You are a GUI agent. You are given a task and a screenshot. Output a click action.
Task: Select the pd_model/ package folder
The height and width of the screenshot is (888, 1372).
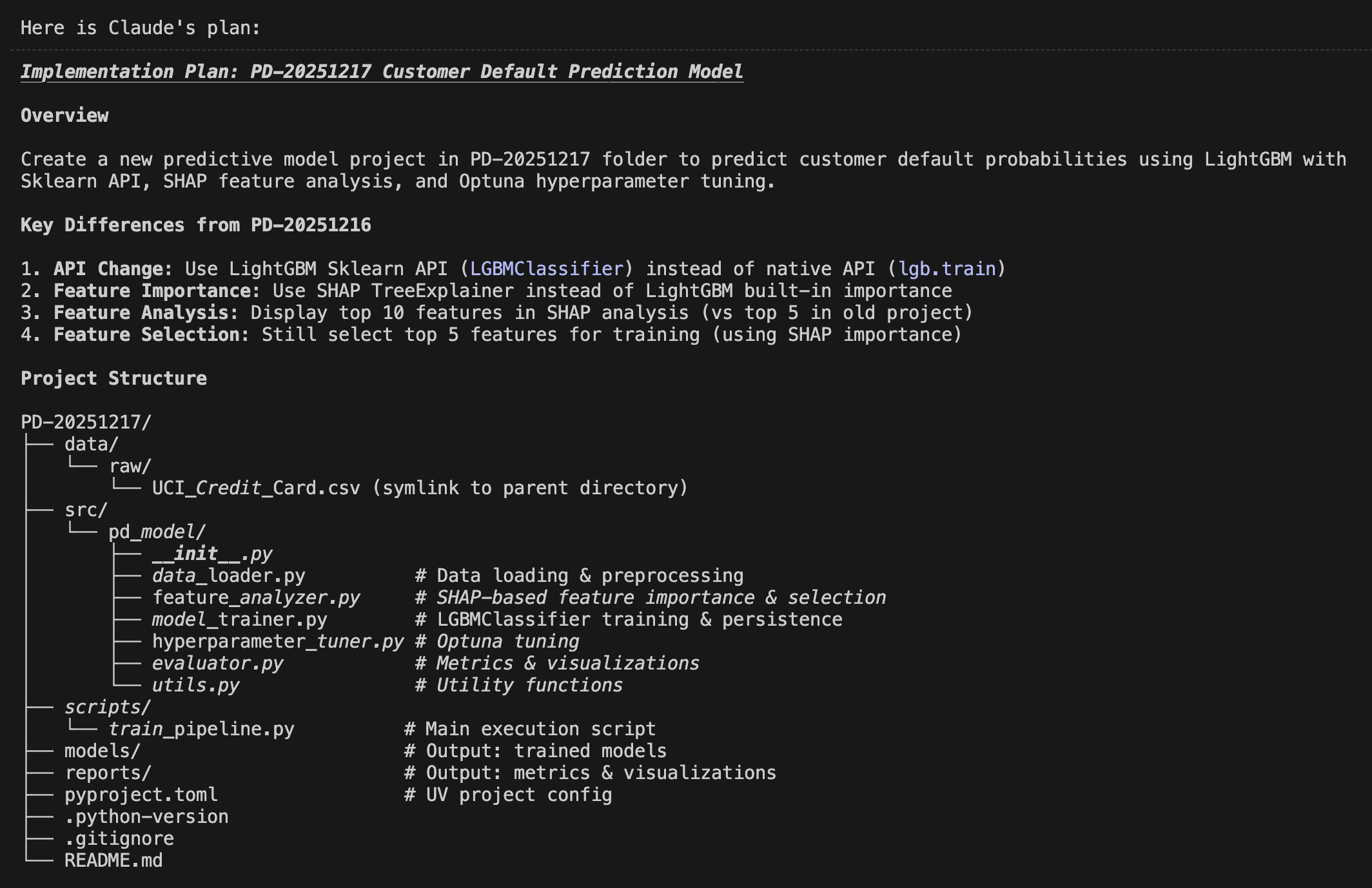(157, 532)
